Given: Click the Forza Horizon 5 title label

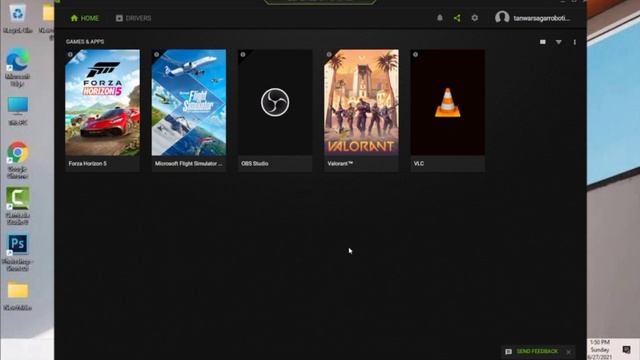Looking at the screenshot, I should 87,164.
